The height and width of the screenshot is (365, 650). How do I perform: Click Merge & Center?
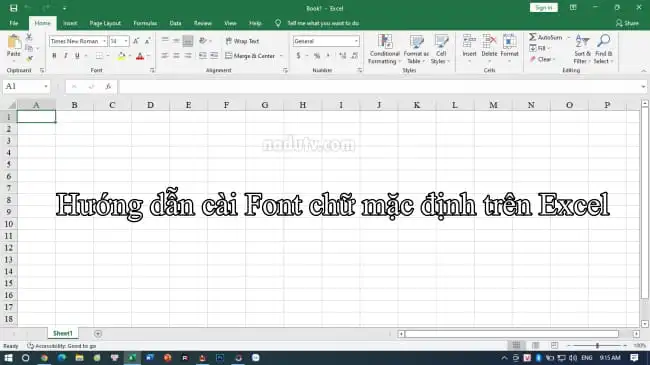250,56
